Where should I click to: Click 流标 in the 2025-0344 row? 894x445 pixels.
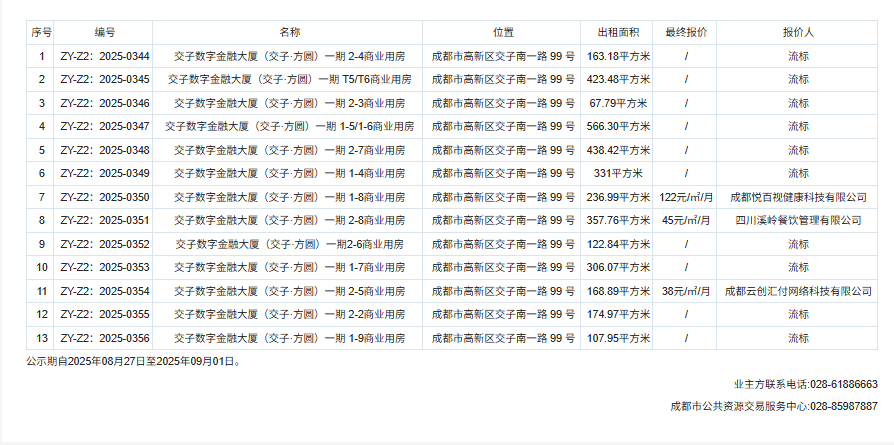point(798,56)
